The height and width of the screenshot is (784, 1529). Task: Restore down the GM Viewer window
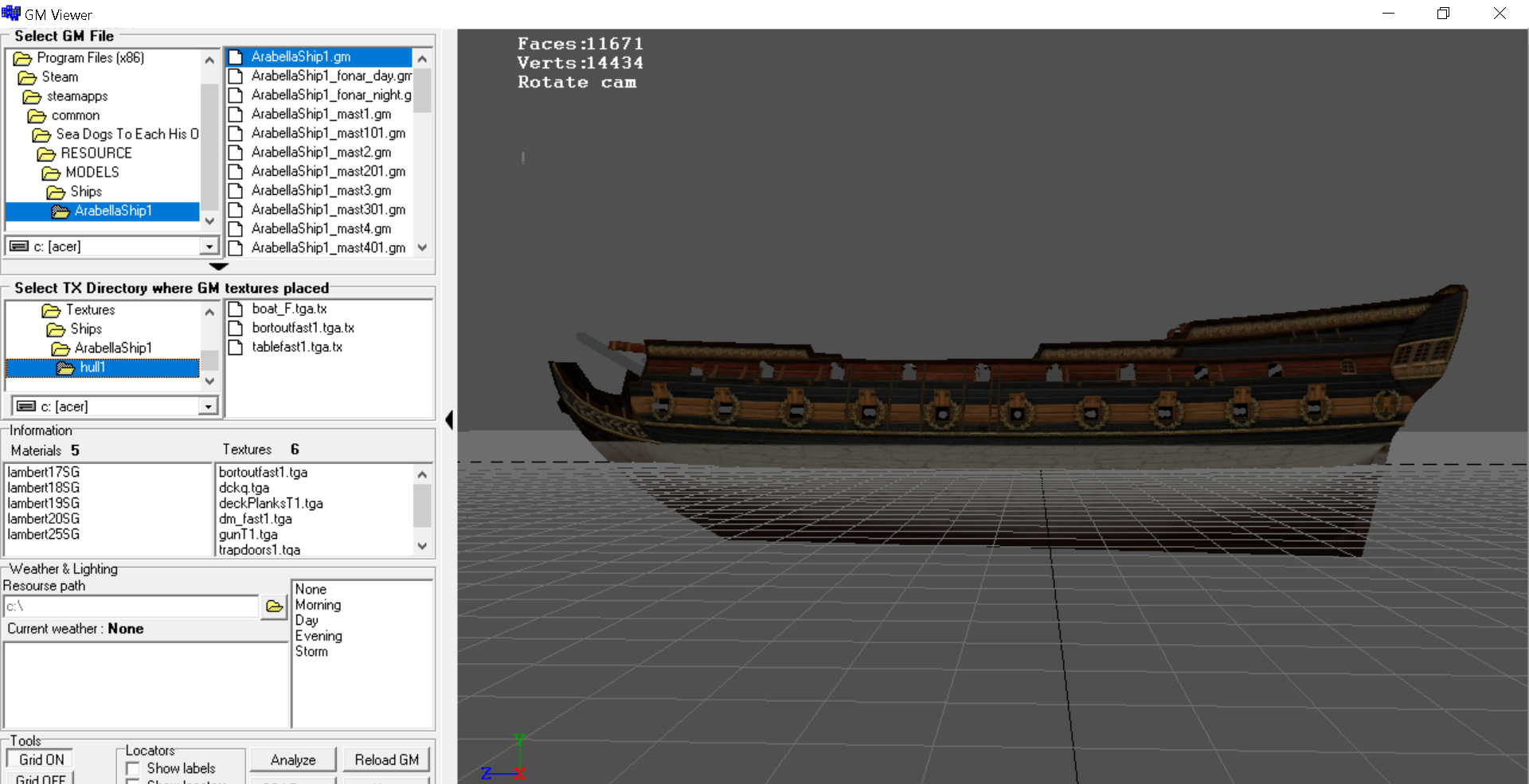click(1443, 14)
